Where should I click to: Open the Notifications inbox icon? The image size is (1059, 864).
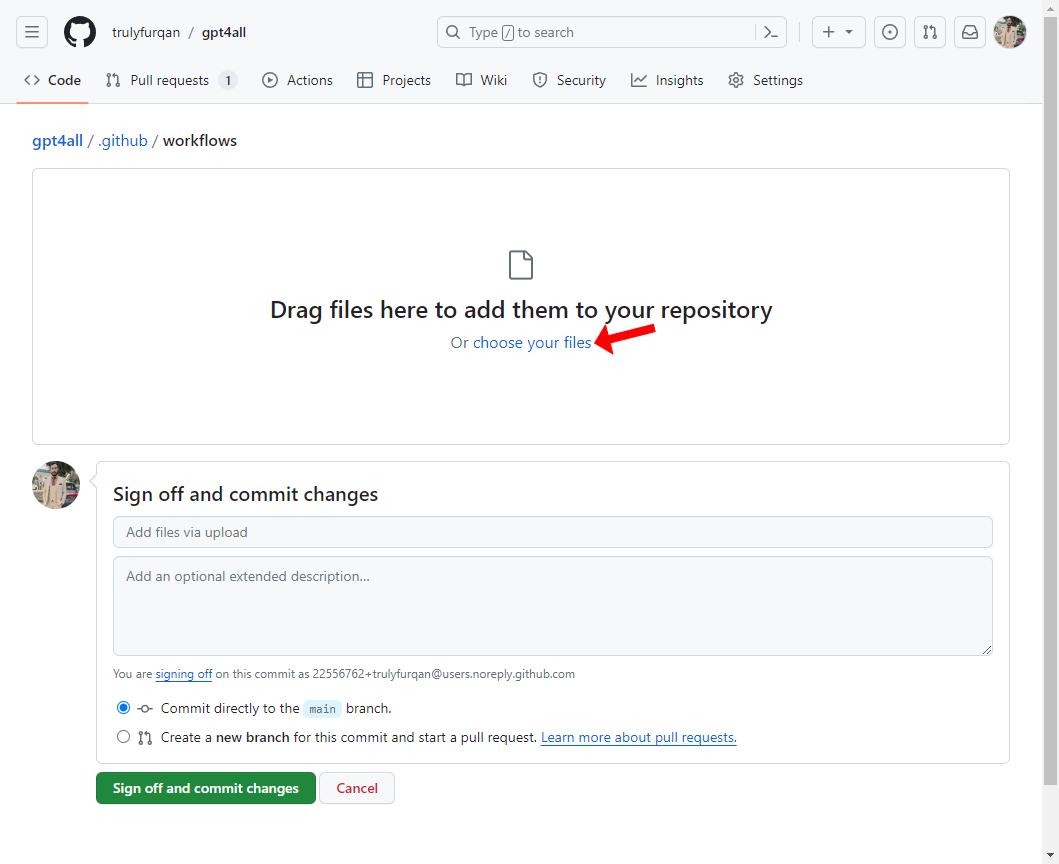[x=970, y=32]
